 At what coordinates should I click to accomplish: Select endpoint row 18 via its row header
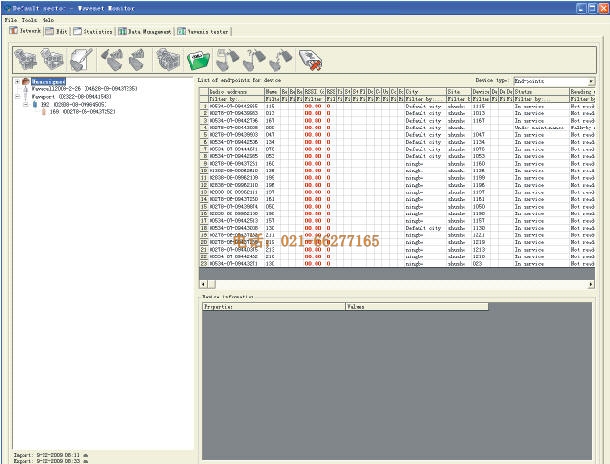204,228
